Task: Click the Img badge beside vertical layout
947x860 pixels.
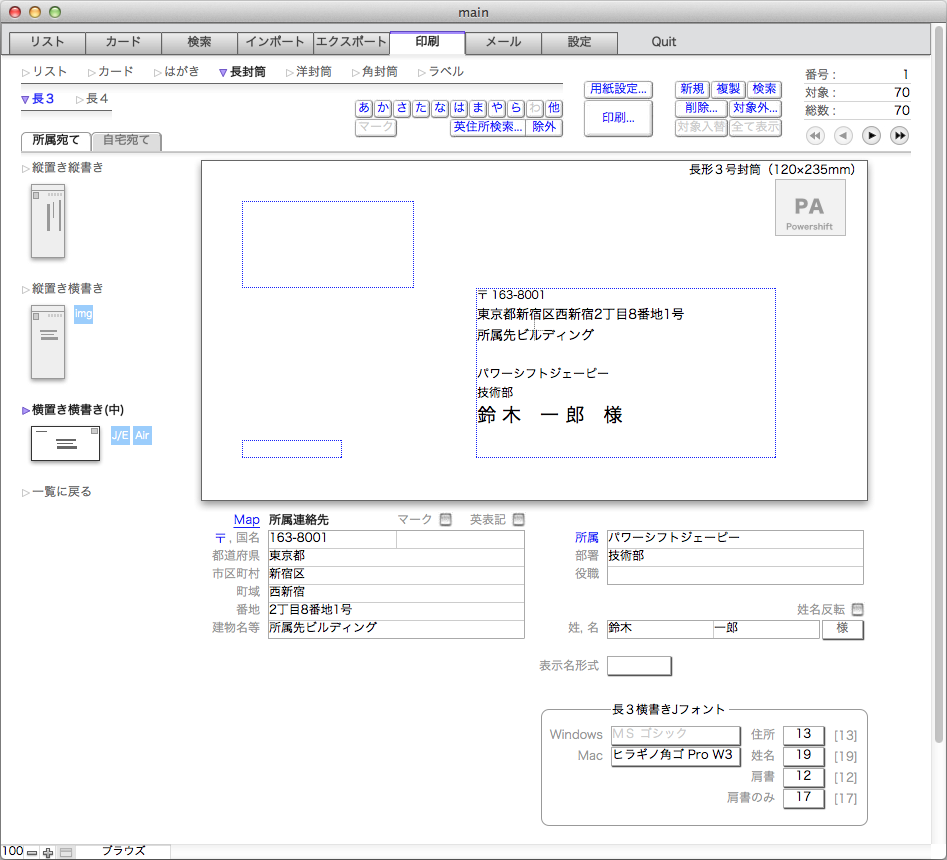Action: [83, 314]
